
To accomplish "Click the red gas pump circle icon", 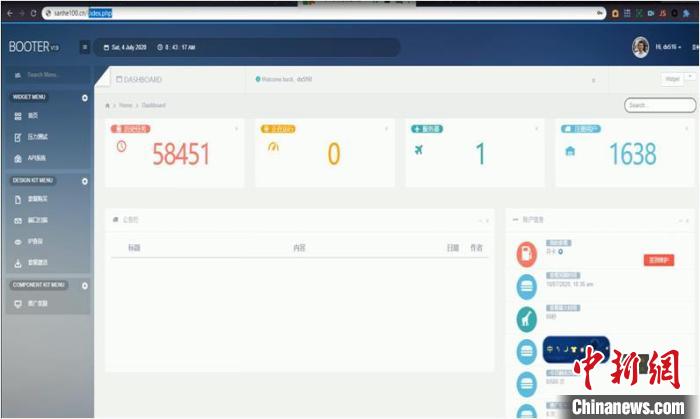I will click(527, 255).
